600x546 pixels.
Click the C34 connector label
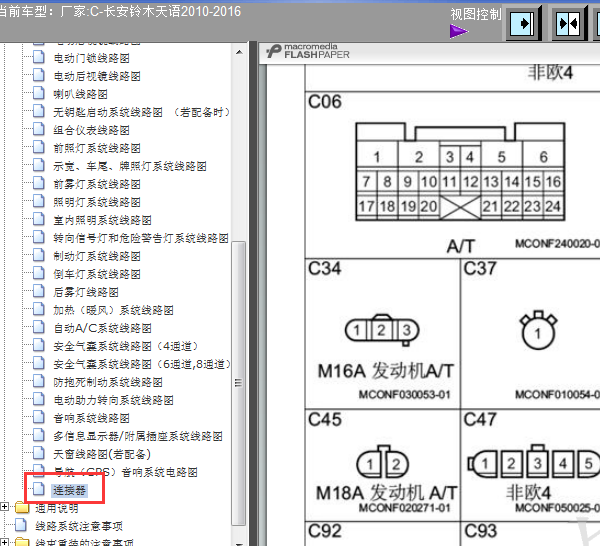[x=324, y=268]
